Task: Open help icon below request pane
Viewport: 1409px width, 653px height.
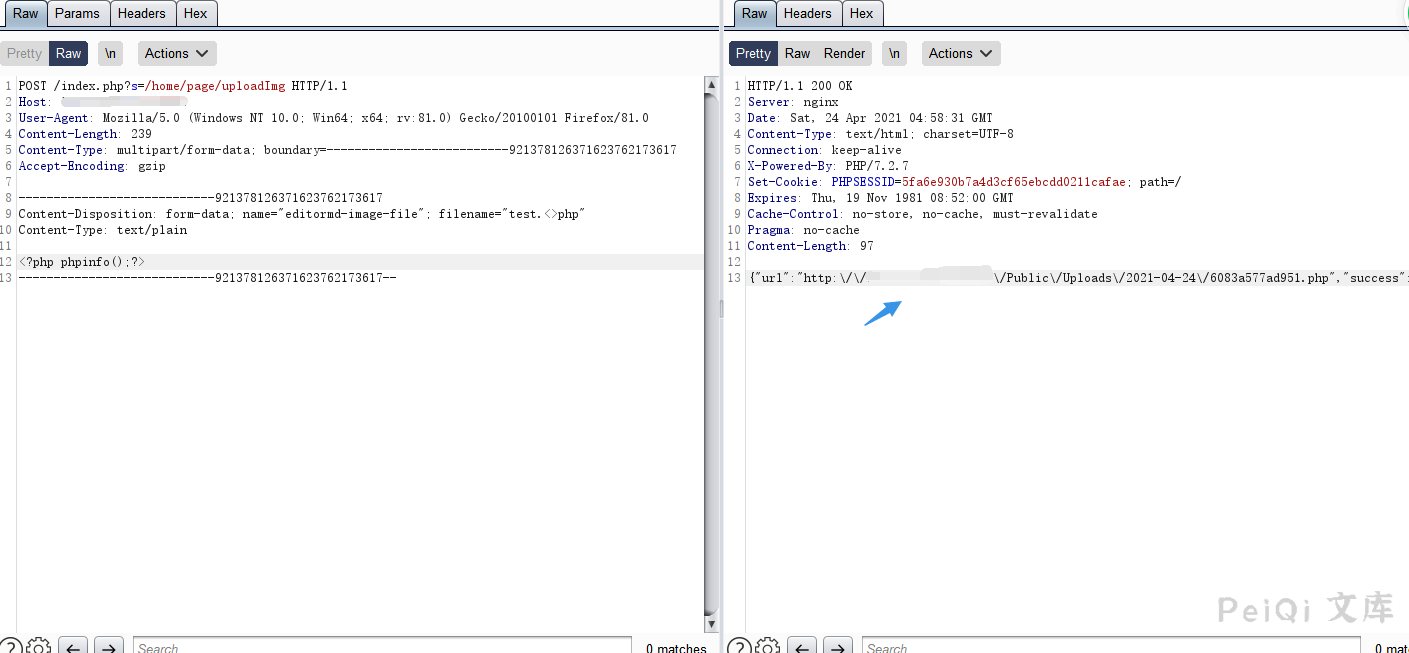Action: click(x=10, y=646)
